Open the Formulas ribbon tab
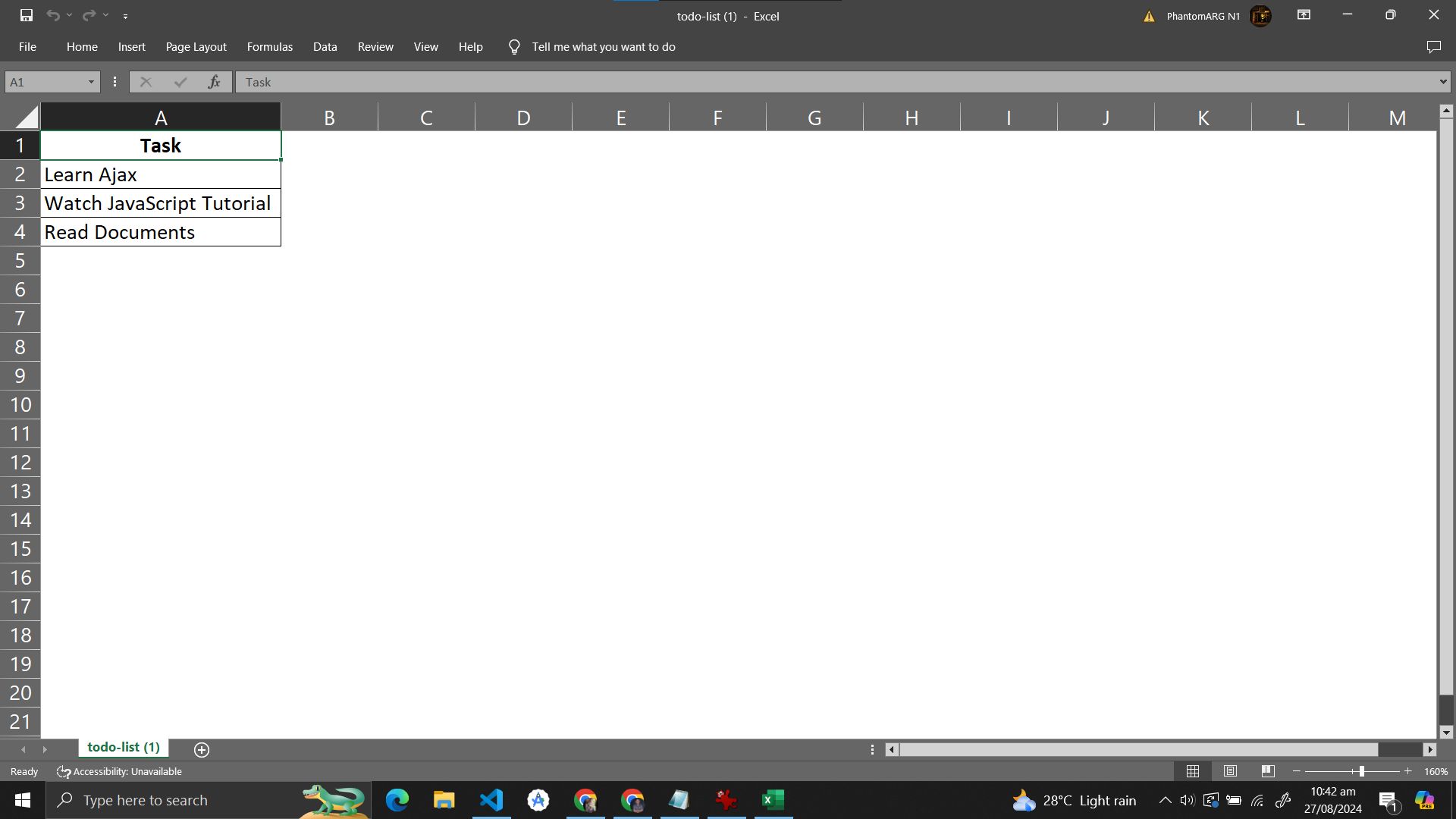Image resolution: width=1456 pixels, height=819 pixels. [x=269, y=47]
